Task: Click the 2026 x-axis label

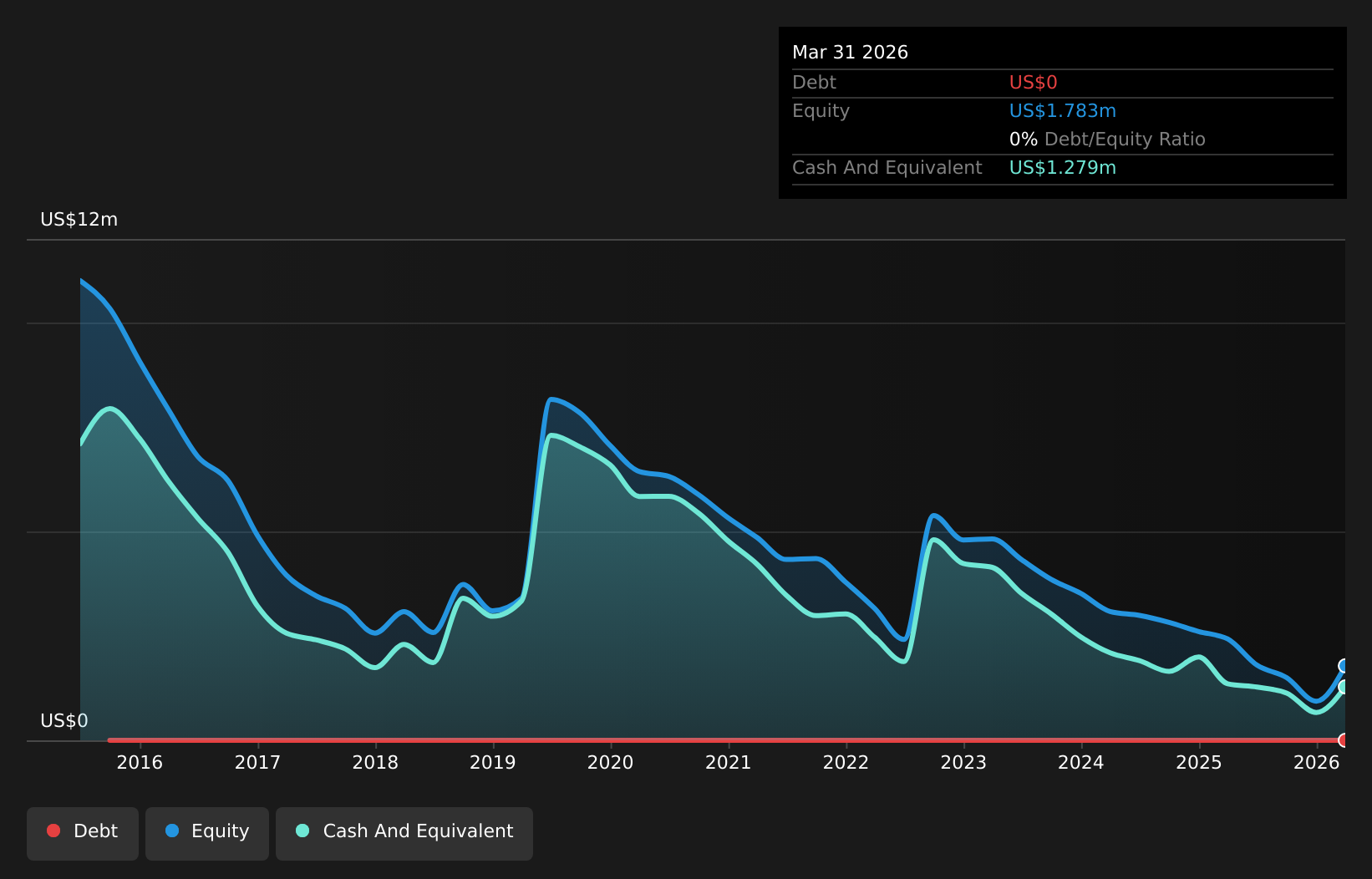Action: point(1317,763)
